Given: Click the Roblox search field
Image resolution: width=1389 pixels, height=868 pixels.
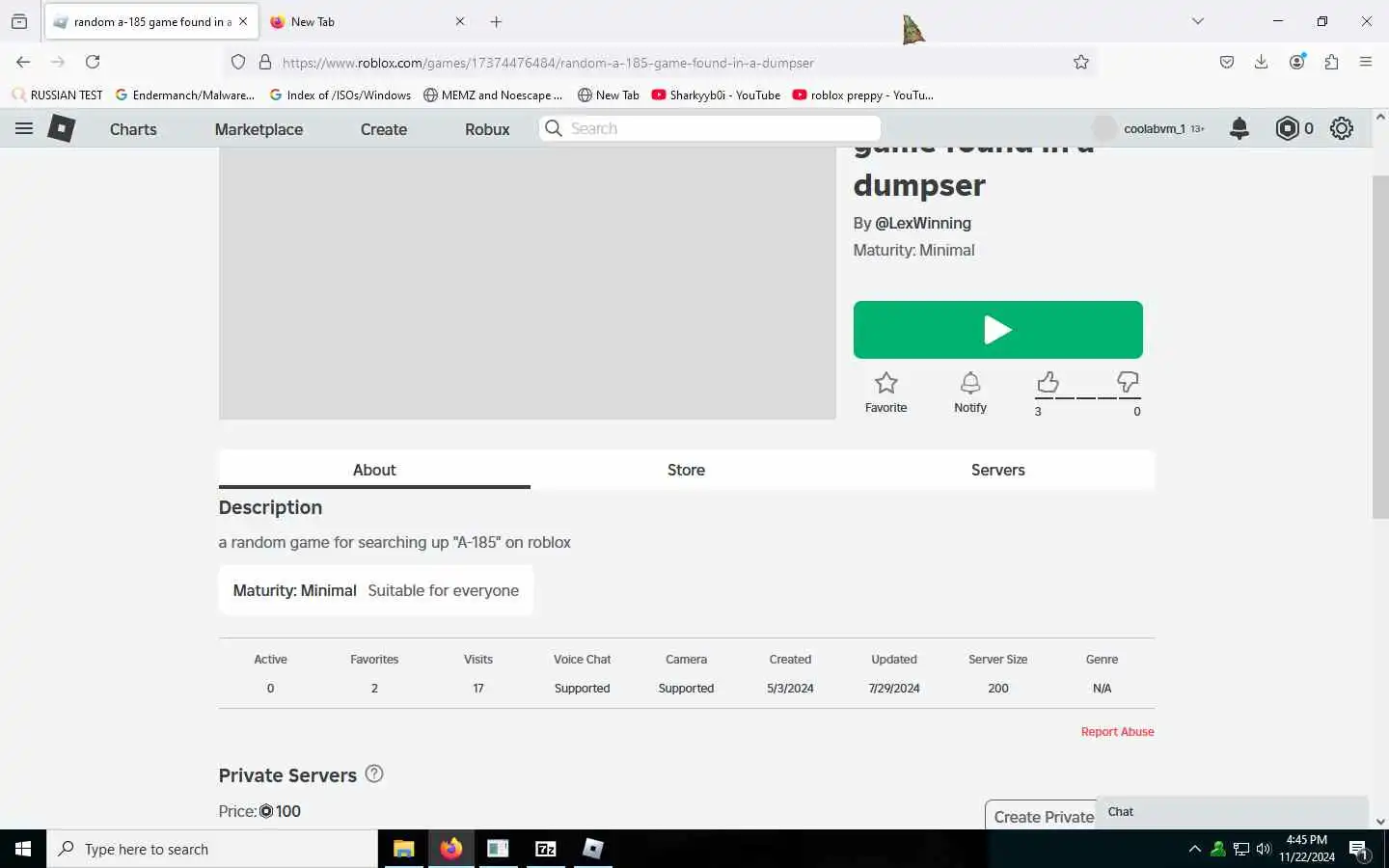Looking at the screenshot, I should pyautogui.click(x=710, y=128).
